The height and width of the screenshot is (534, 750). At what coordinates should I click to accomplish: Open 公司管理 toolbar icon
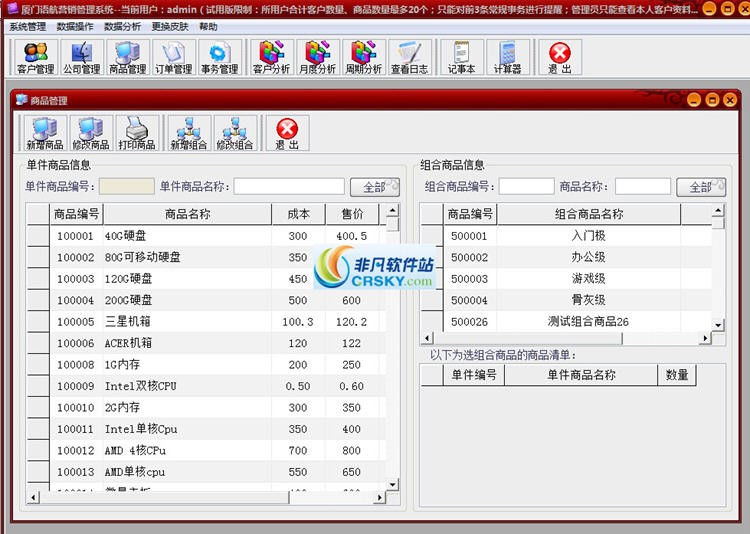click(81, 58)
